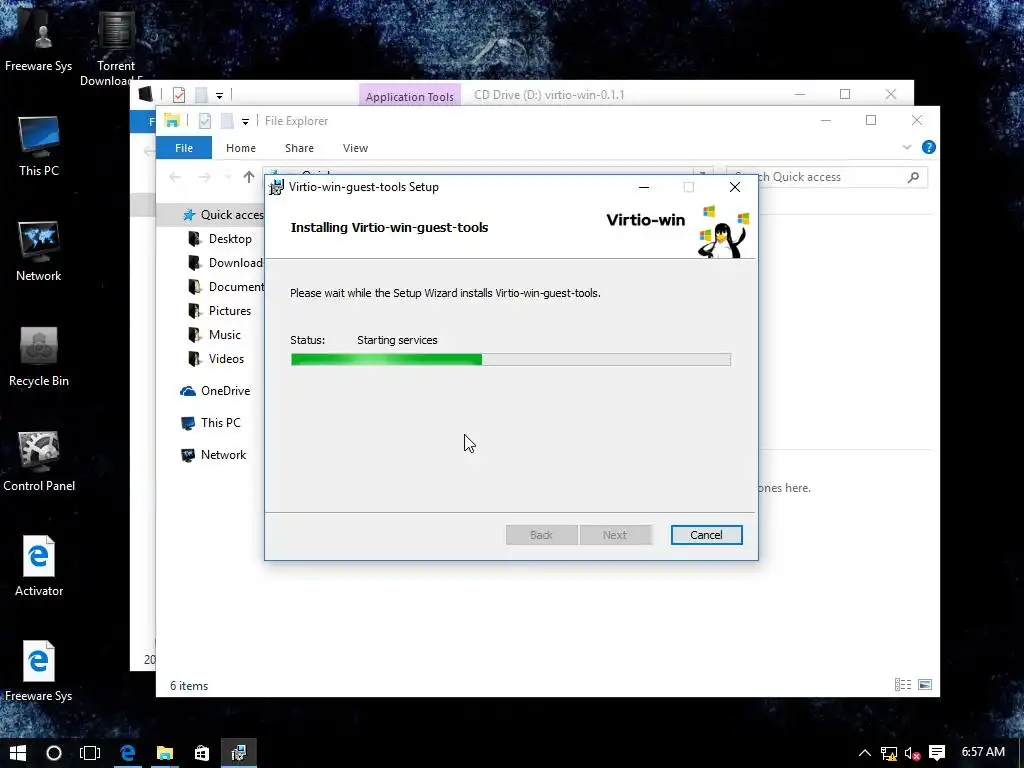This screenshot has width=1024, height=768.
Task: Click the Virtio setup window title icon
Action: (x=276, y=187)
